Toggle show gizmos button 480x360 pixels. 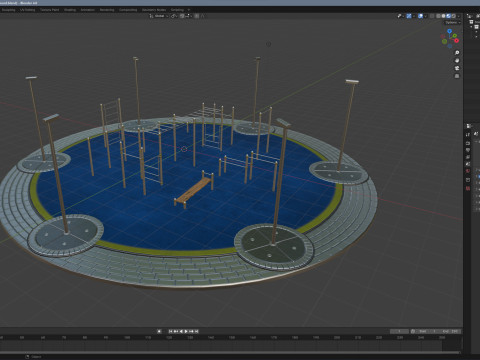click(409, 16)
